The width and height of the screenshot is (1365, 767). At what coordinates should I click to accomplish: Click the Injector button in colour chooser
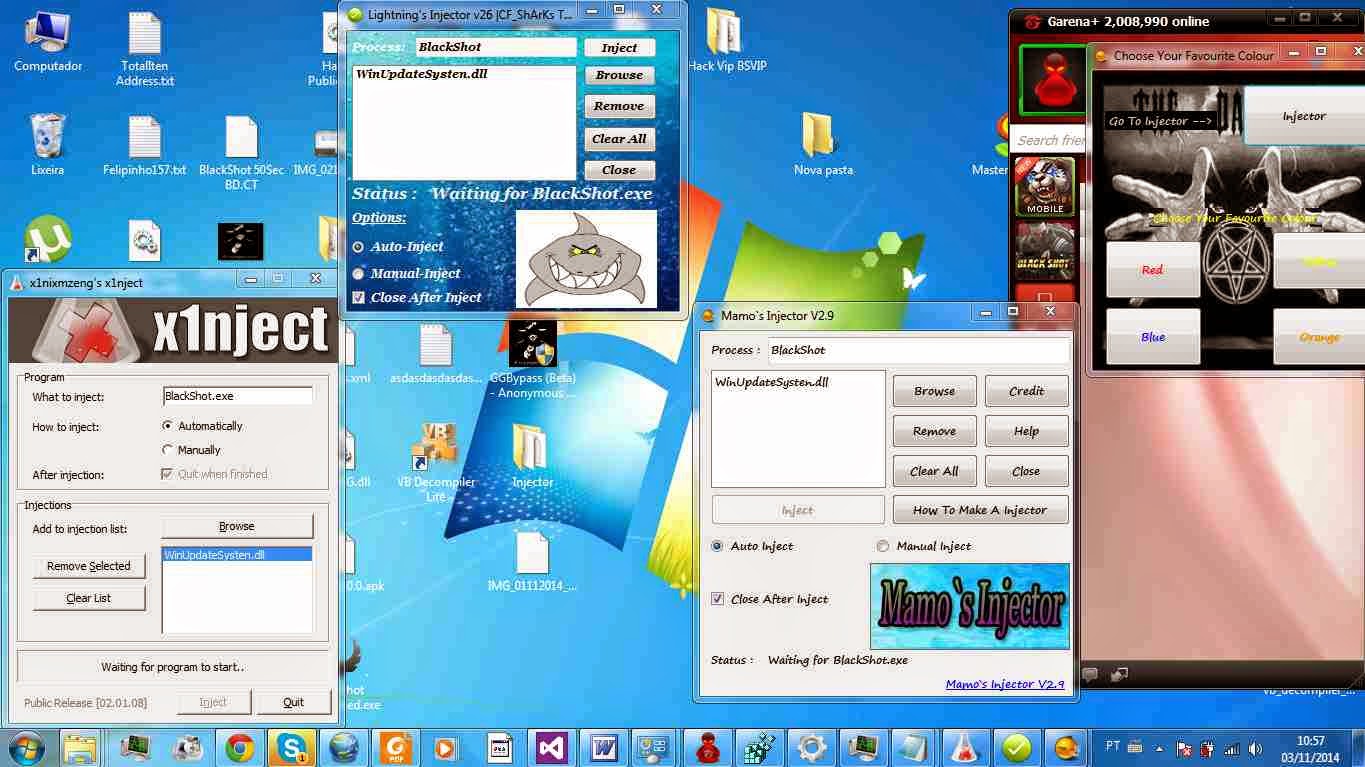(1304, 116)
